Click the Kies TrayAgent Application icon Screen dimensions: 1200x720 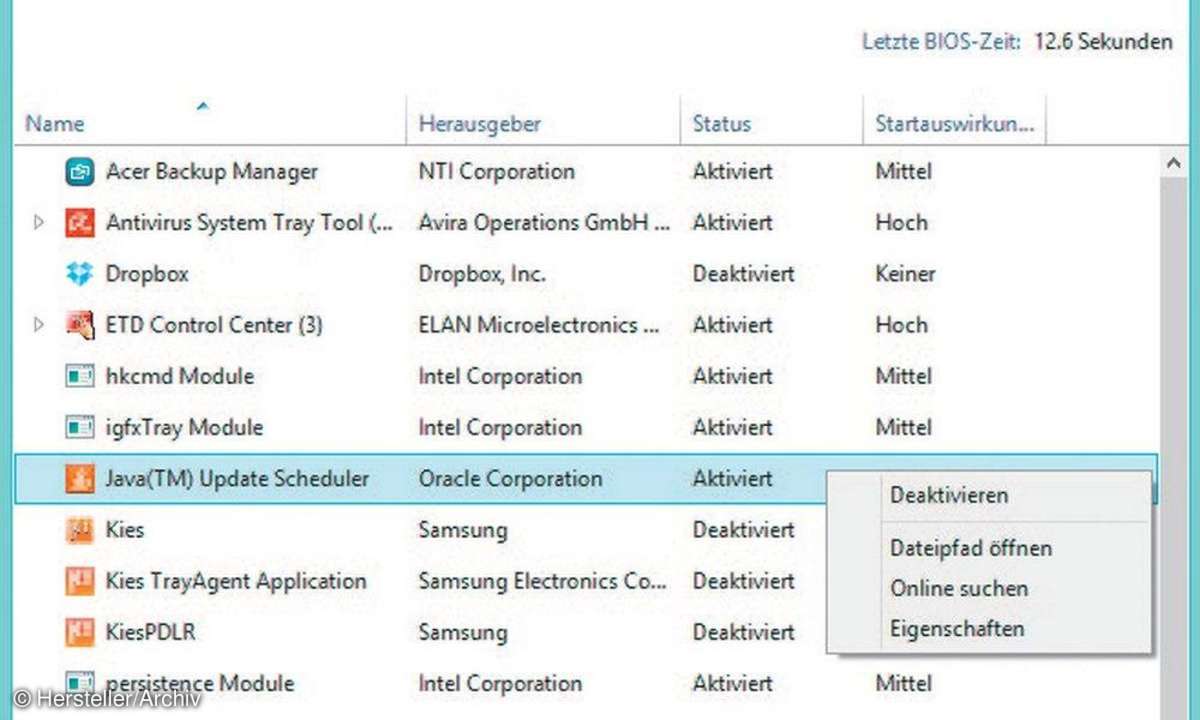point(79,581)
